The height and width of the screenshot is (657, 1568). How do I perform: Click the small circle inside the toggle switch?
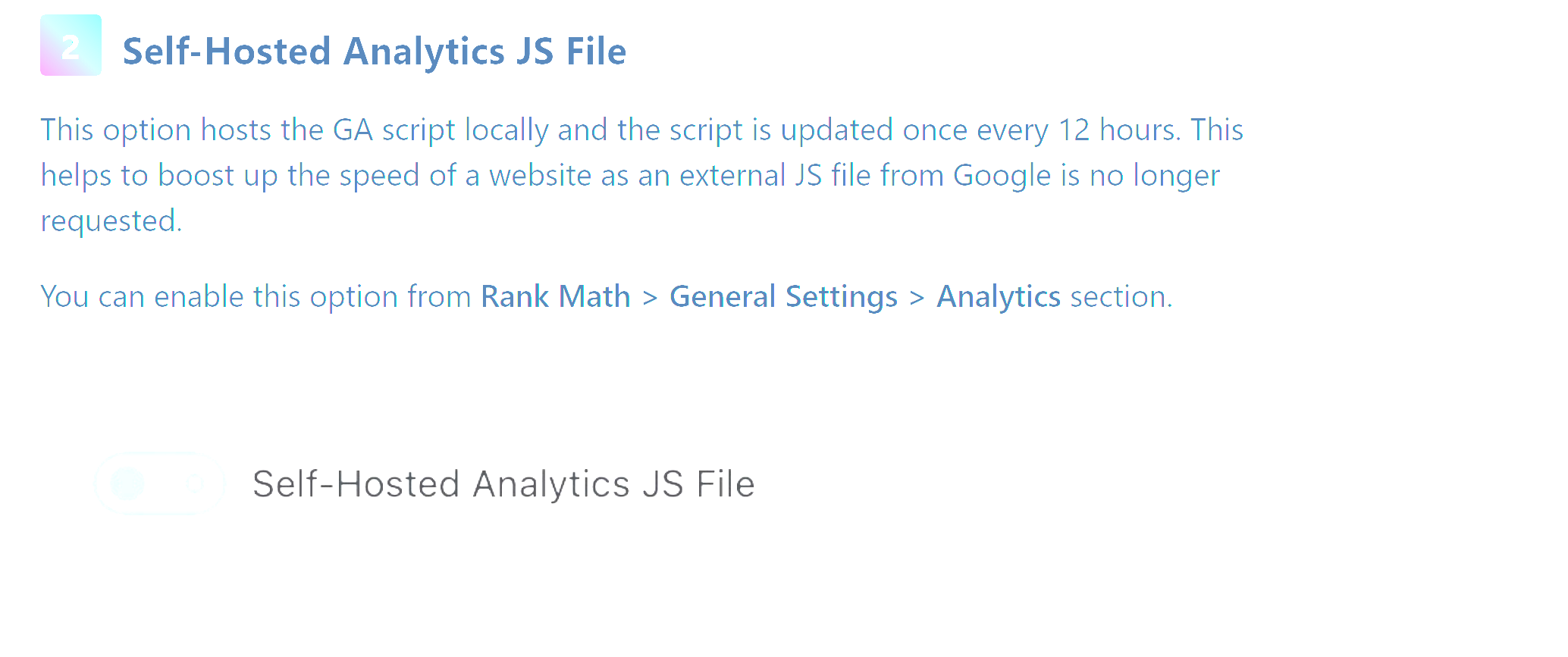click(195, 483)
